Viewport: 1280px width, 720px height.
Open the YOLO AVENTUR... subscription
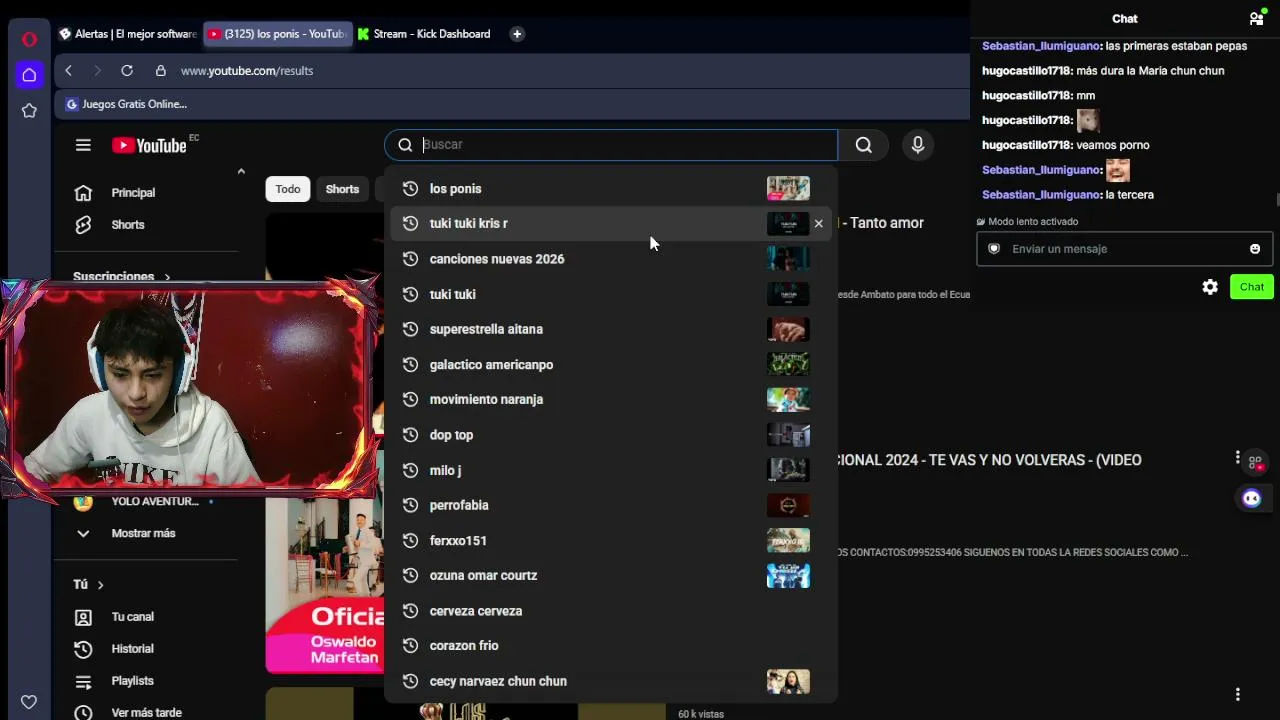click(x=155, y=502)
